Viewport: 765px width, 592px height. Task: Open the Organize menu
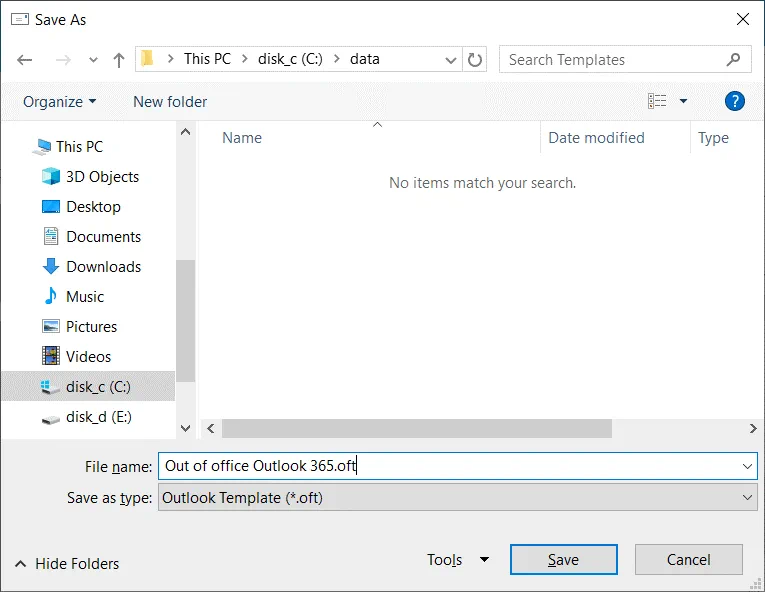(60, 102)
